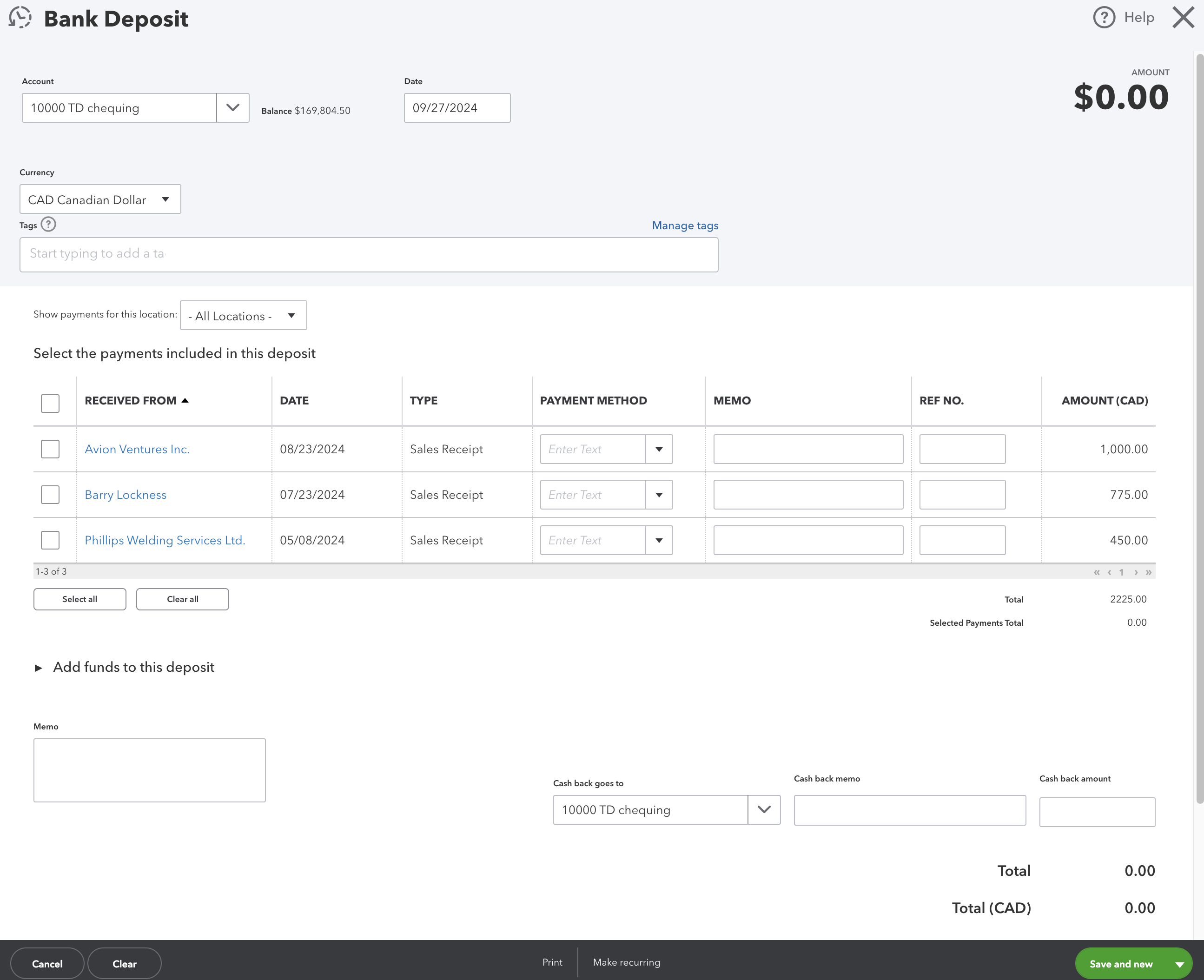Click the Avion Ventures payment method dropdown
Viewport: 1204px width, 980px height.
pyautogui.click(x=659, y=448)
